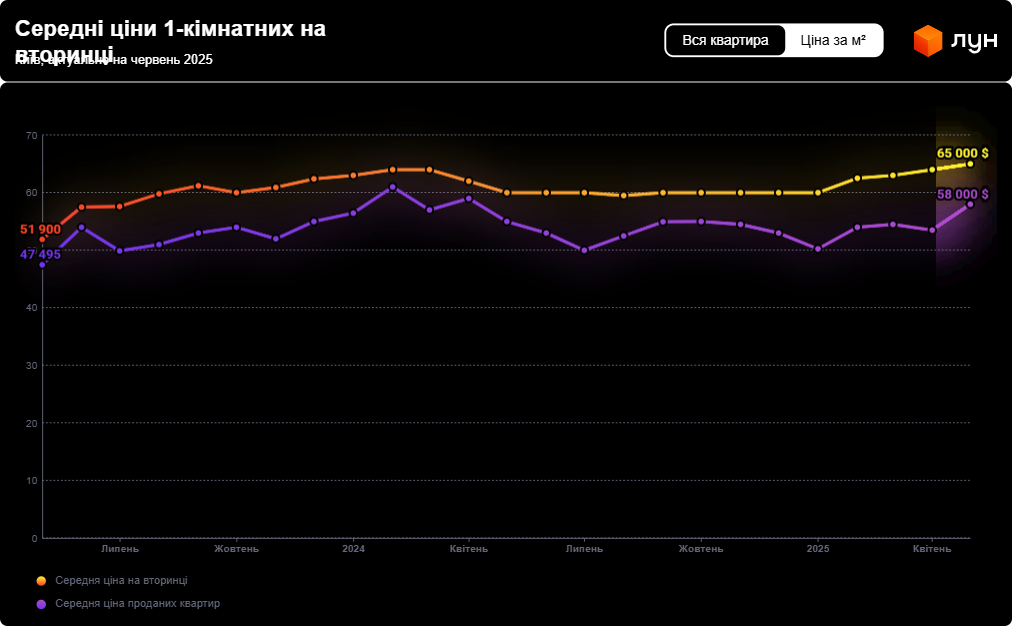Click the first red point near 51 900

[42, 239]
